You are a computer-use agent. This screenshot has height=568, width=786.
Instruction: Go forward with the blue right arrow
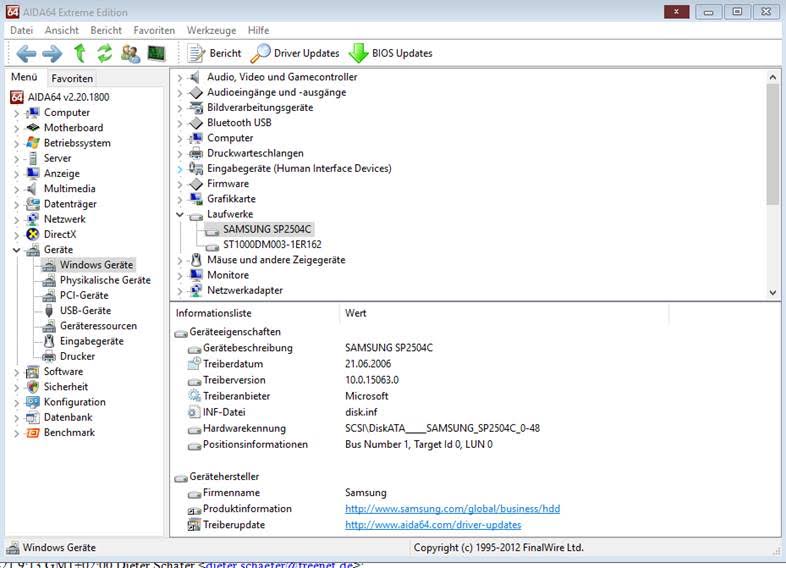click(x=52, y=53)
